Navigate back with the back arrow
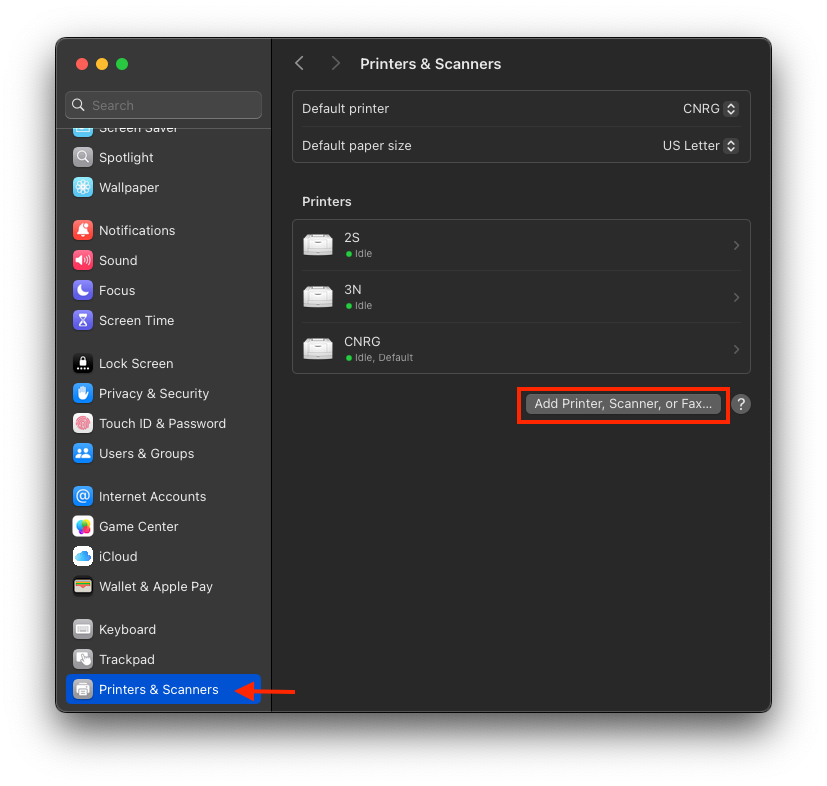Screen dimensions: 827x786 [x=299, y=63]
